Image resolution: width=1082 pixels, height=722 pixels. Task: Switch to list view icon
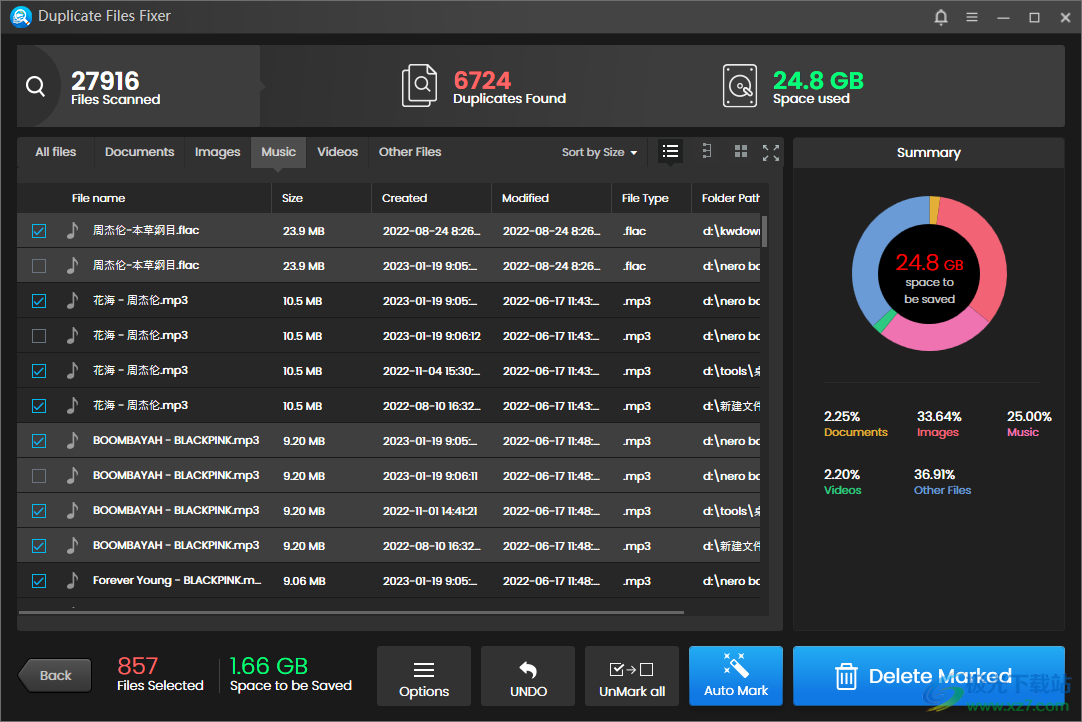tap(671, 152)
